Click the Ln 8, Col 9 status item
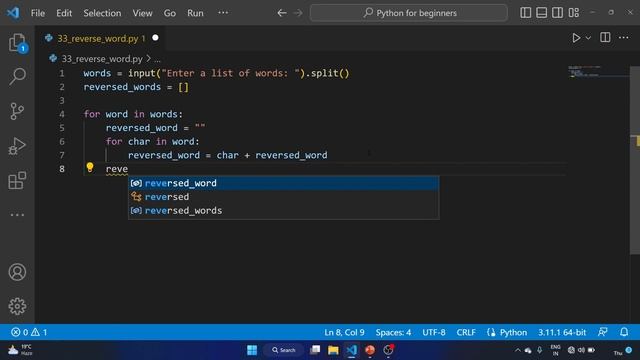The width and height of the screenshot is (640, 360). (344, 332)
